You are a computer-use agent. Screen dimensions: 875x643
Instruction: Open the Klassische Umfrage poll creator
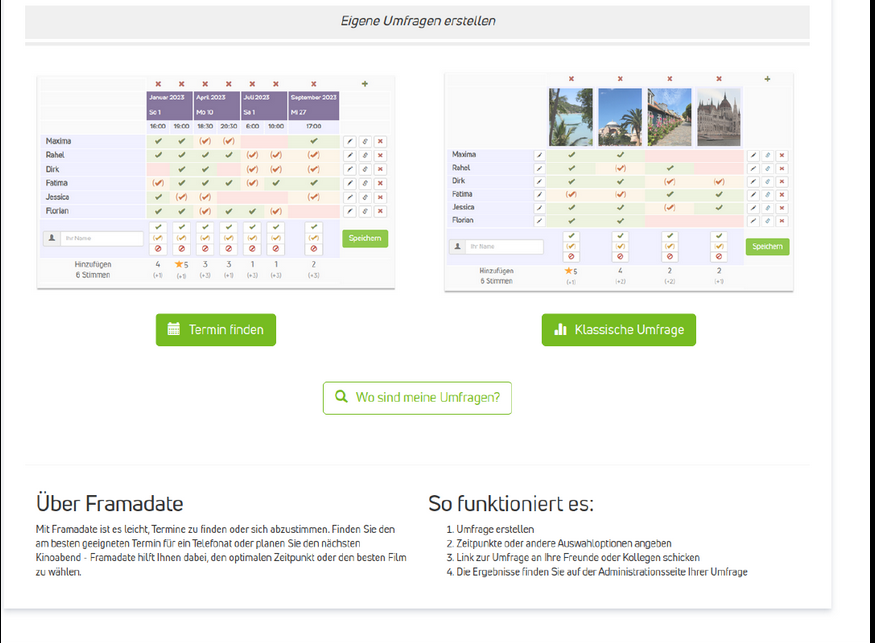point(618,330)
